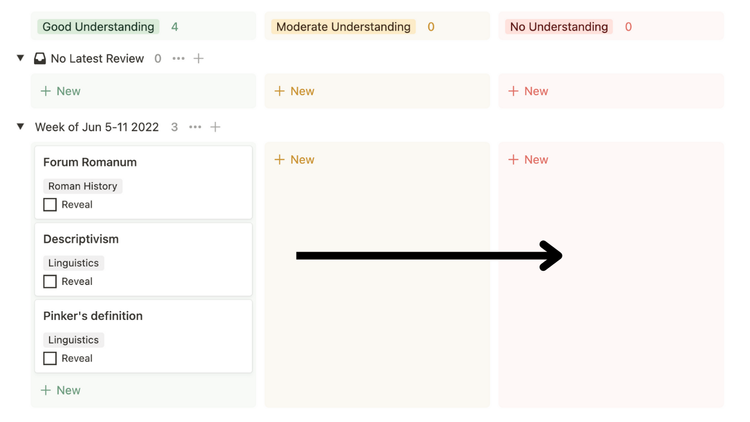
Task: Select the Good Understanding column header
Action: (98, 27)
